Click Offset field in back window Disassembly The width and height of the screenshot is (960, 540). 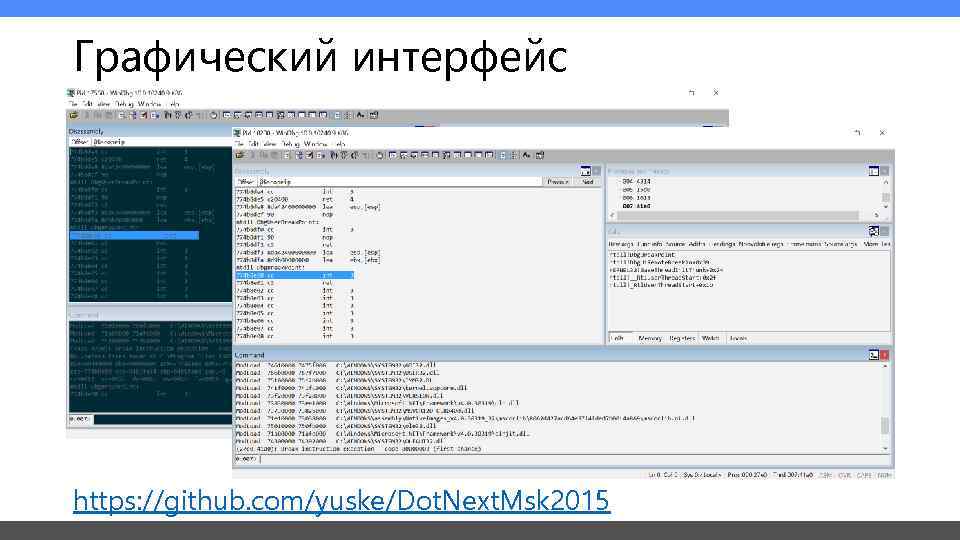pyautogui.click(x=162, y=141)
